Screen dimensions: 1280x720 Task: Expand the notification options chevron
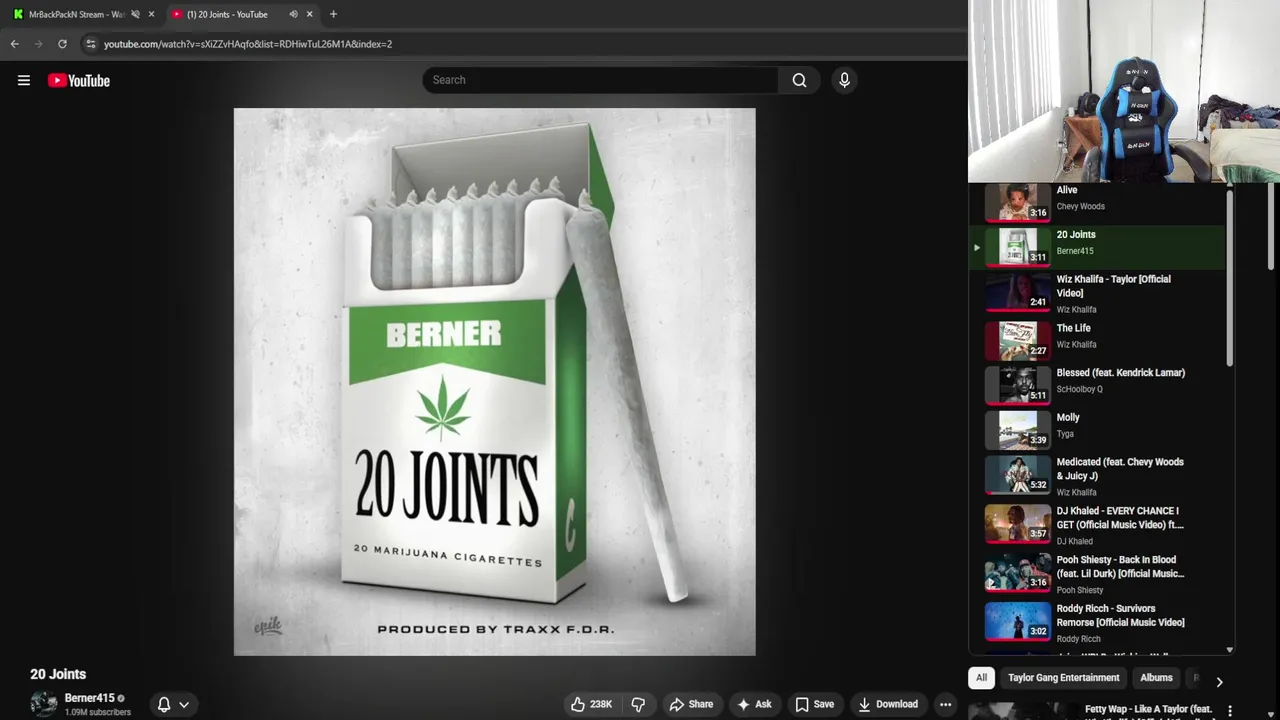coord(184,705)
